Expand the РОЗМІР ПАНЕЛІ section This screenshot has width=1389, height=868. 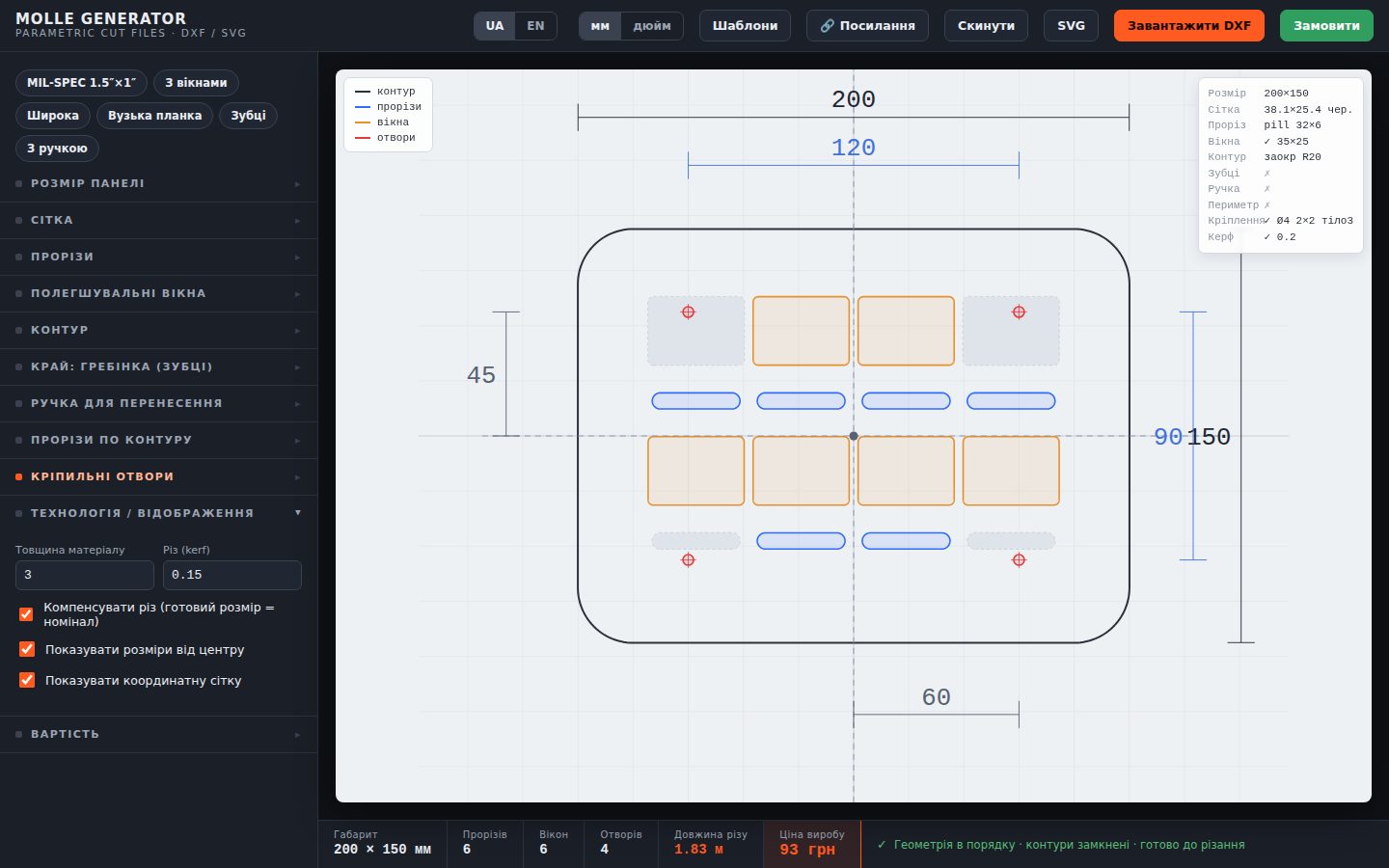pyautogui.click(x=158, y=183)
